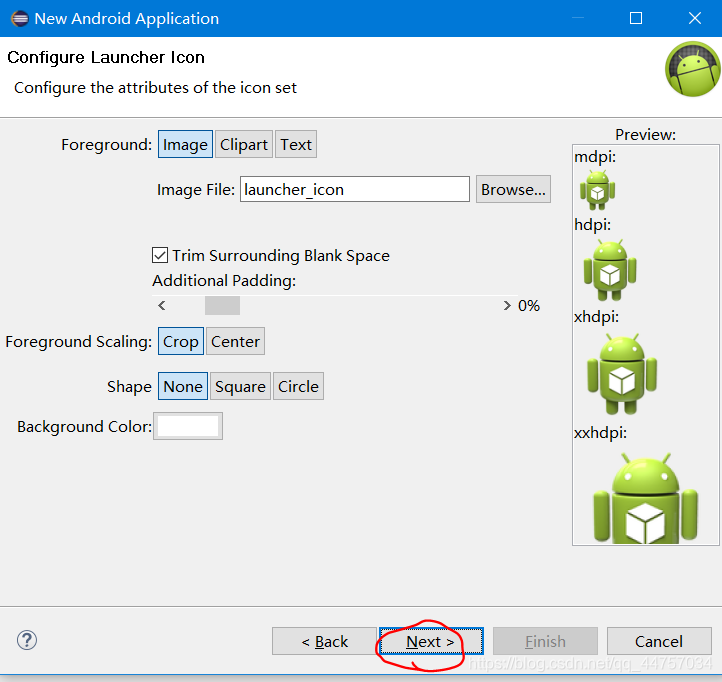This screenshot has height=682, width=722.
Task: Set shape to None
Action: (183, 386)
